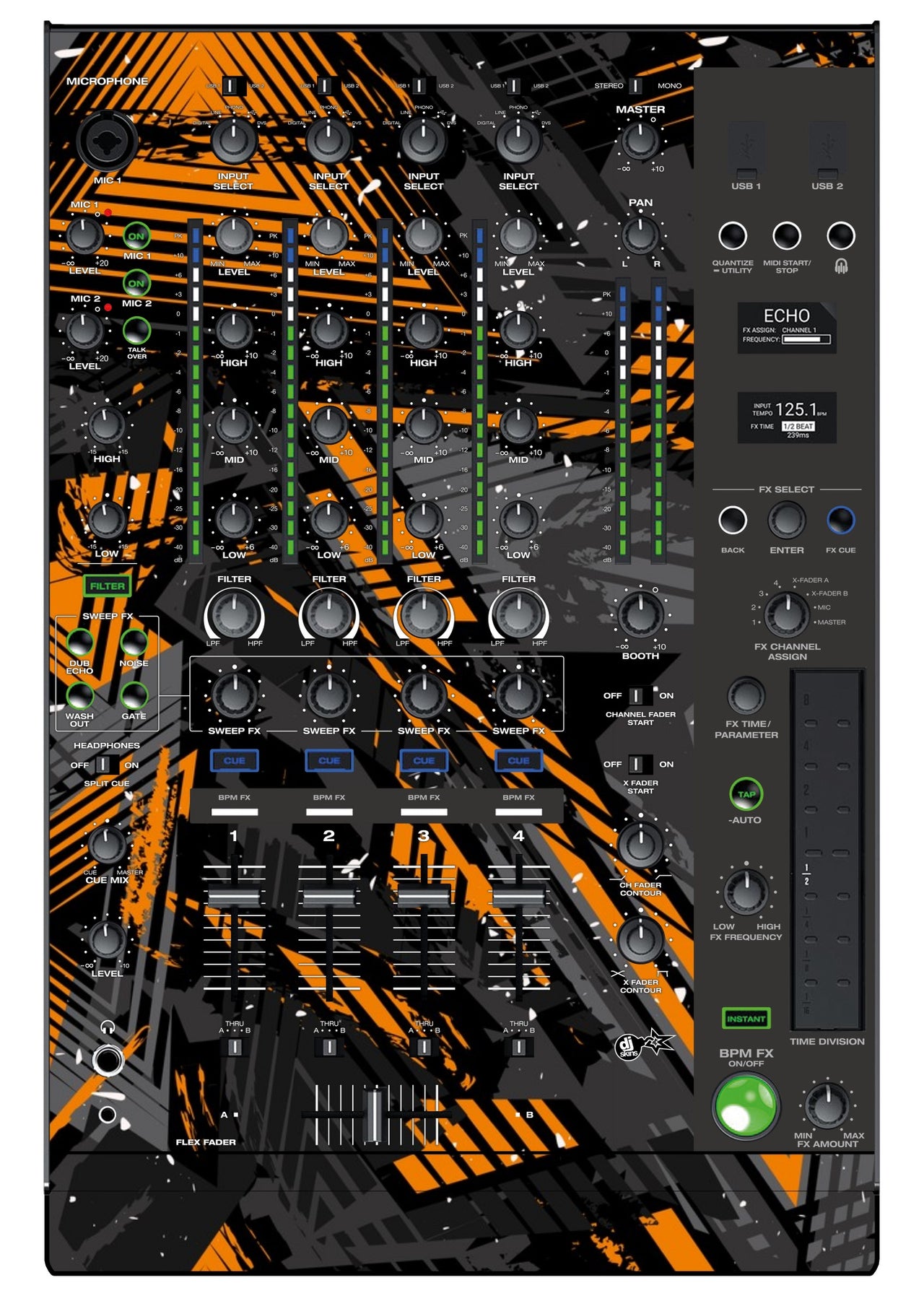Click the FX Frequency knob
Image resolution: width=924 pixels, height=1314 pixels.
tap(746, 892)
